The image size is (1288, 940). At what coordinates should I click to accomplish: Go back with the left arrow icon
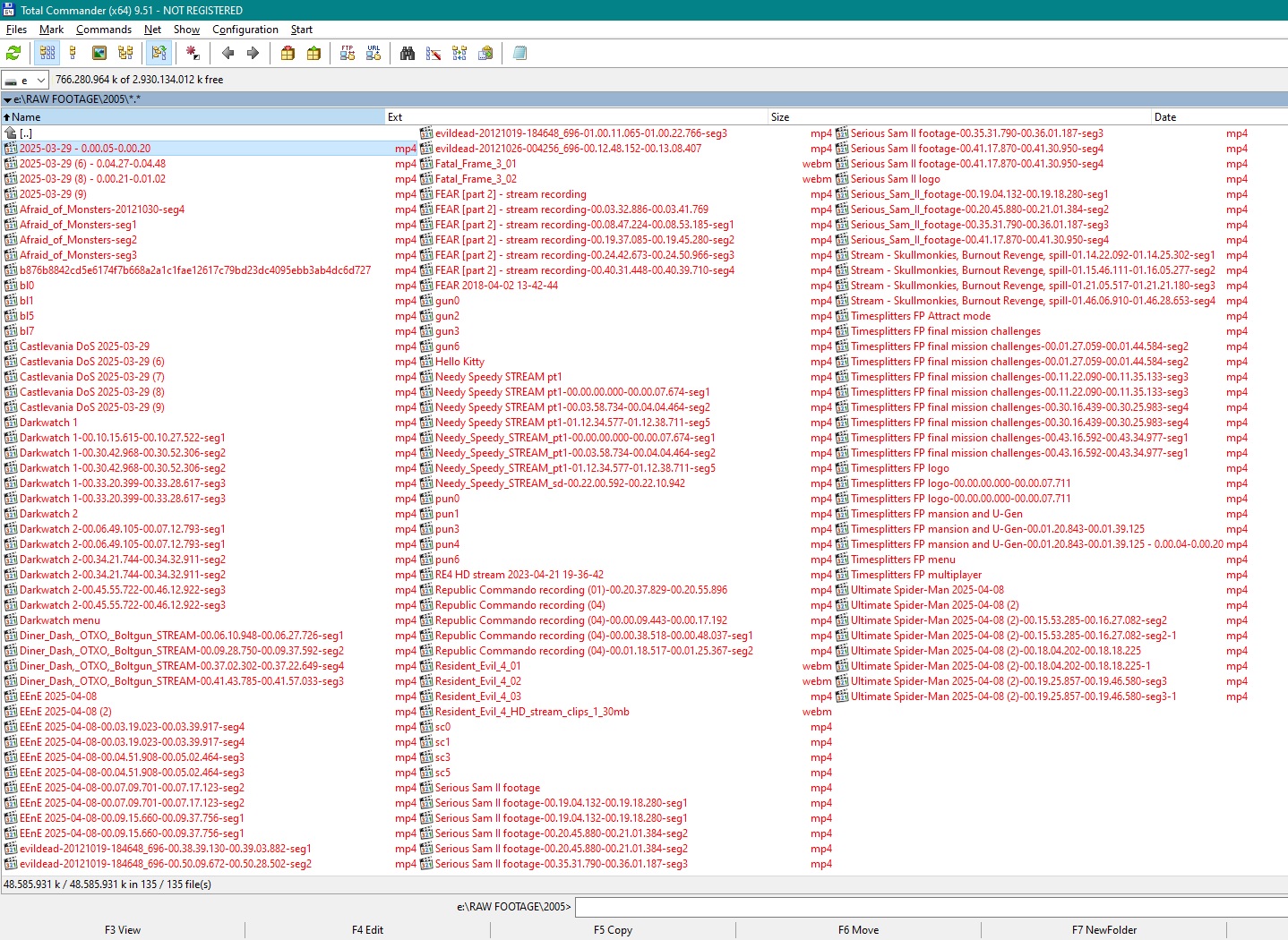coord(228,54)
